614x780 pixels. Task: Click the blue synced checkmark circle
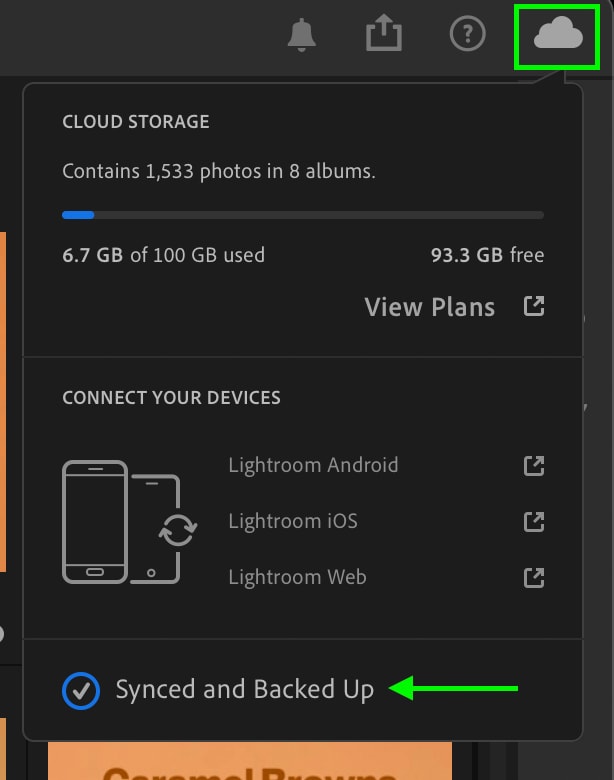pos(81,690)
